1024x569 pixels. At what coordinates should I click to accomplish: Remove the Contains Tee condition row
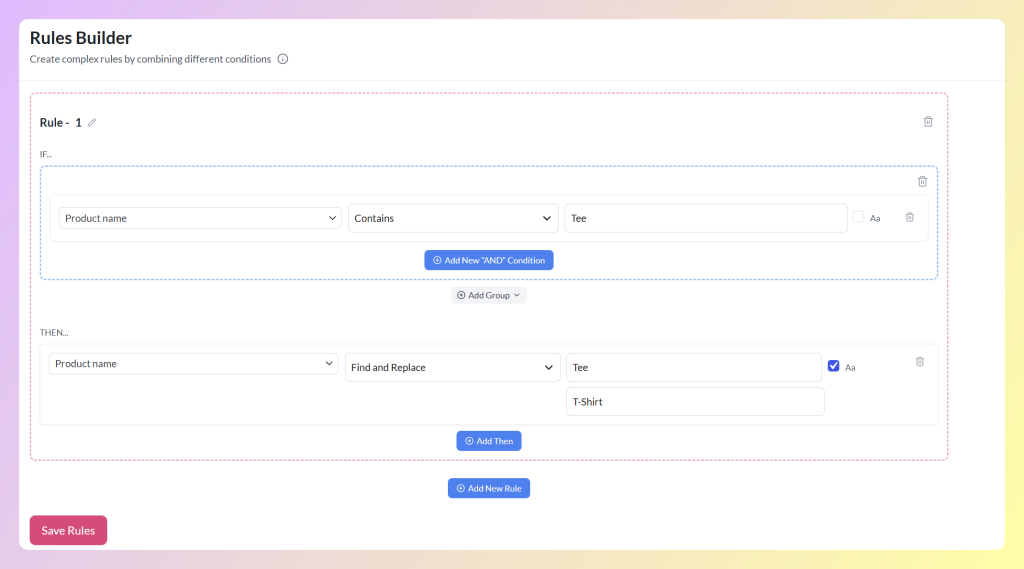click(x=910, y=217)
